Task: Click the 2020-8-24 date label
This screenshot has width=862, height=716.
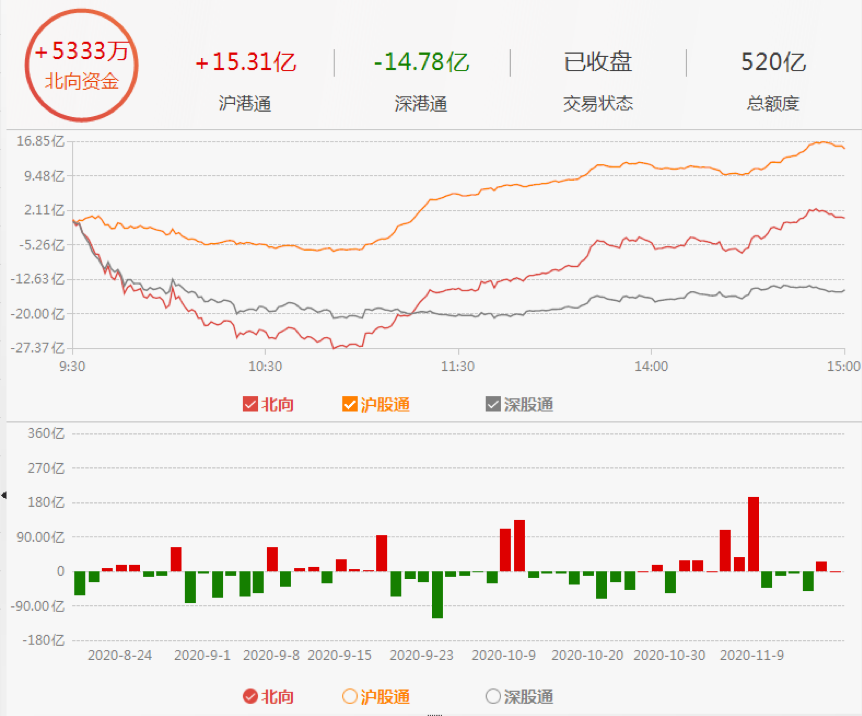Action: (120, 656)
